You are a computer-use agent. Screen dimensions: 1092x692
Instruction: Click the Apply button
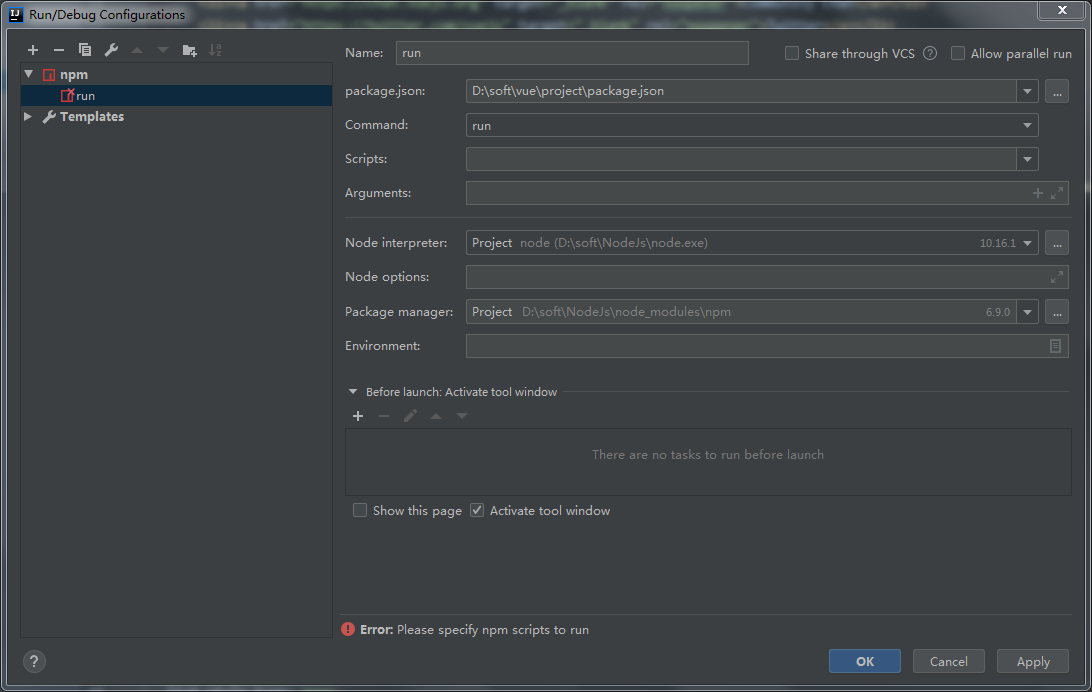(x=1032, y=661)
